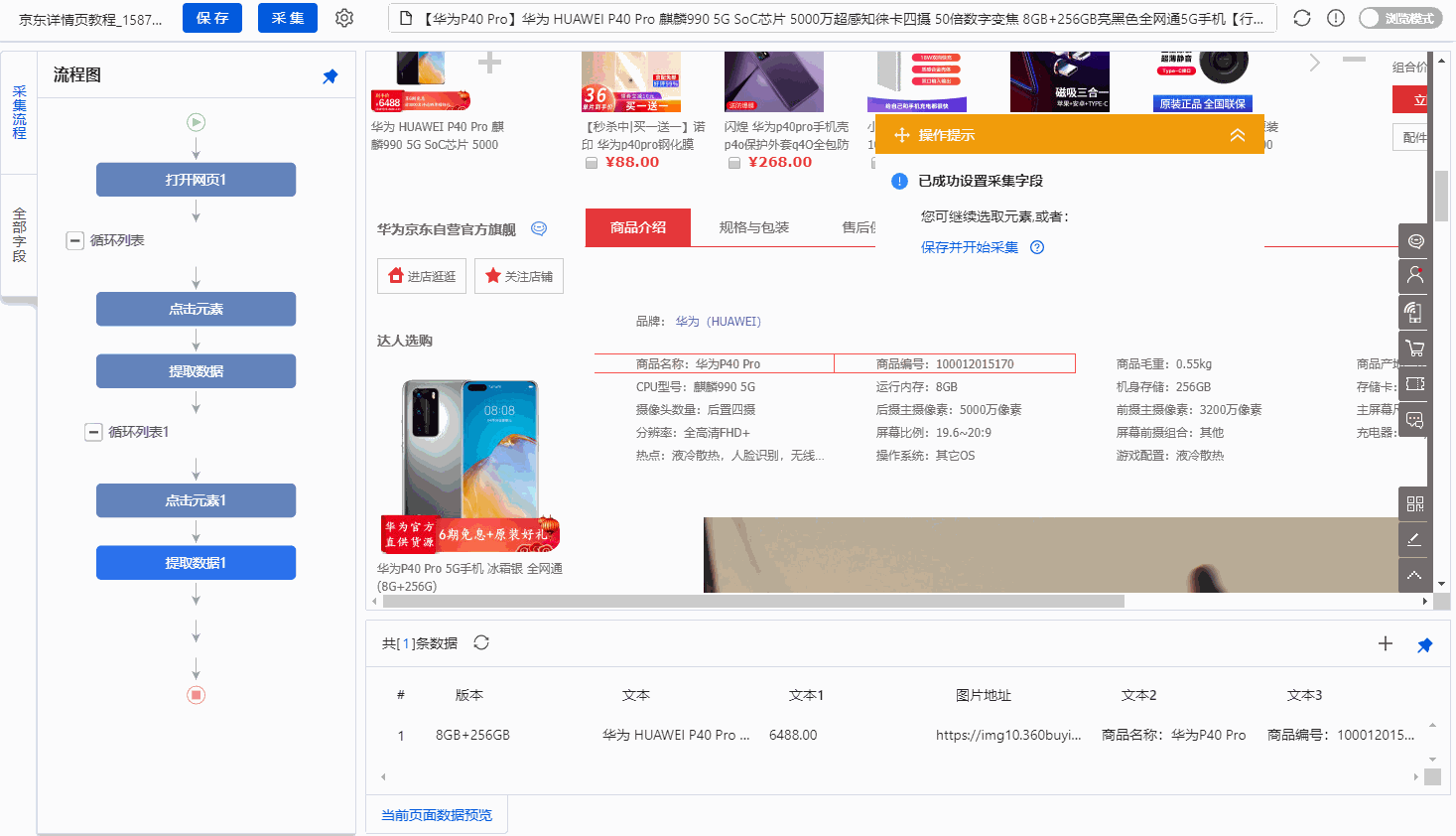Click the red stop node ending the flowchart

click(197, 695)
